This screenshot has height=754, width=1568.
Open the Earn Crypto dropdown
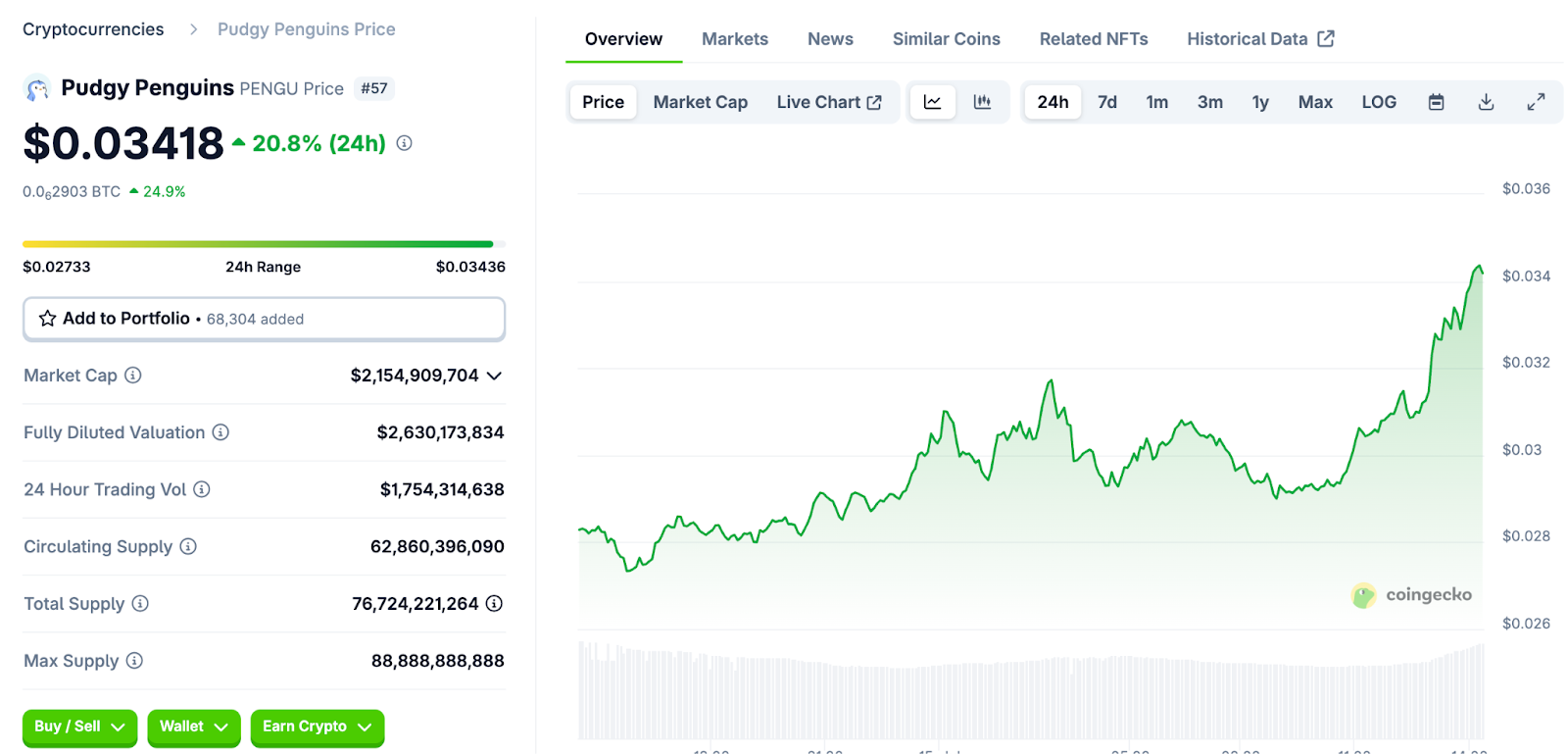point(317,727)
